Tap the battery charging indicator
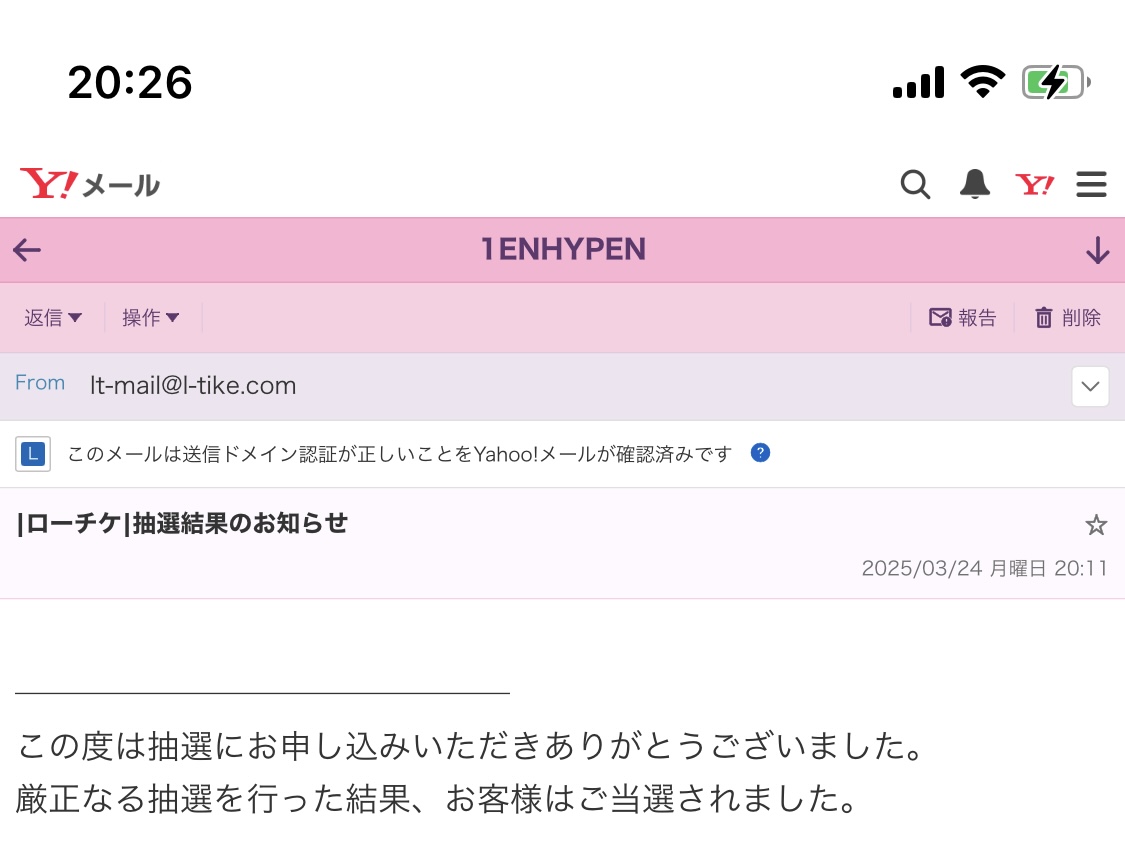 tap(1055, 82)
